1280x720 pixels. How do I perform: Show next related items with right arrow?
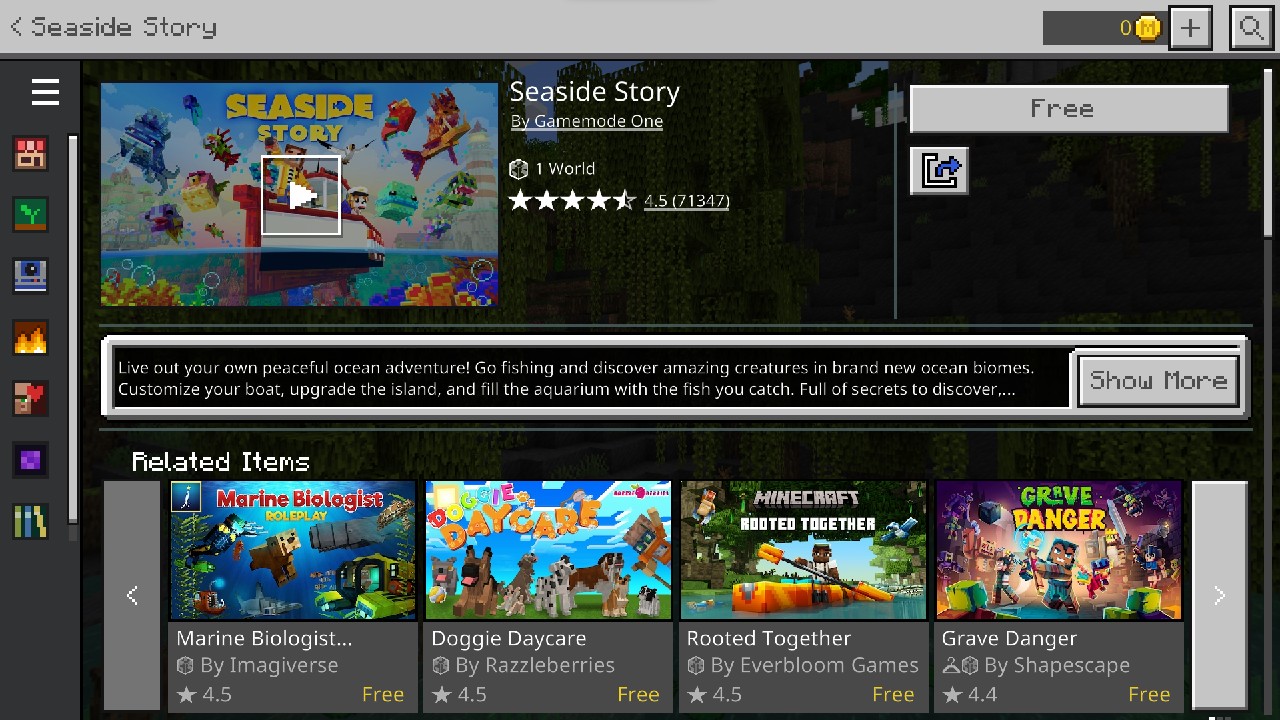coord(1219,596)
